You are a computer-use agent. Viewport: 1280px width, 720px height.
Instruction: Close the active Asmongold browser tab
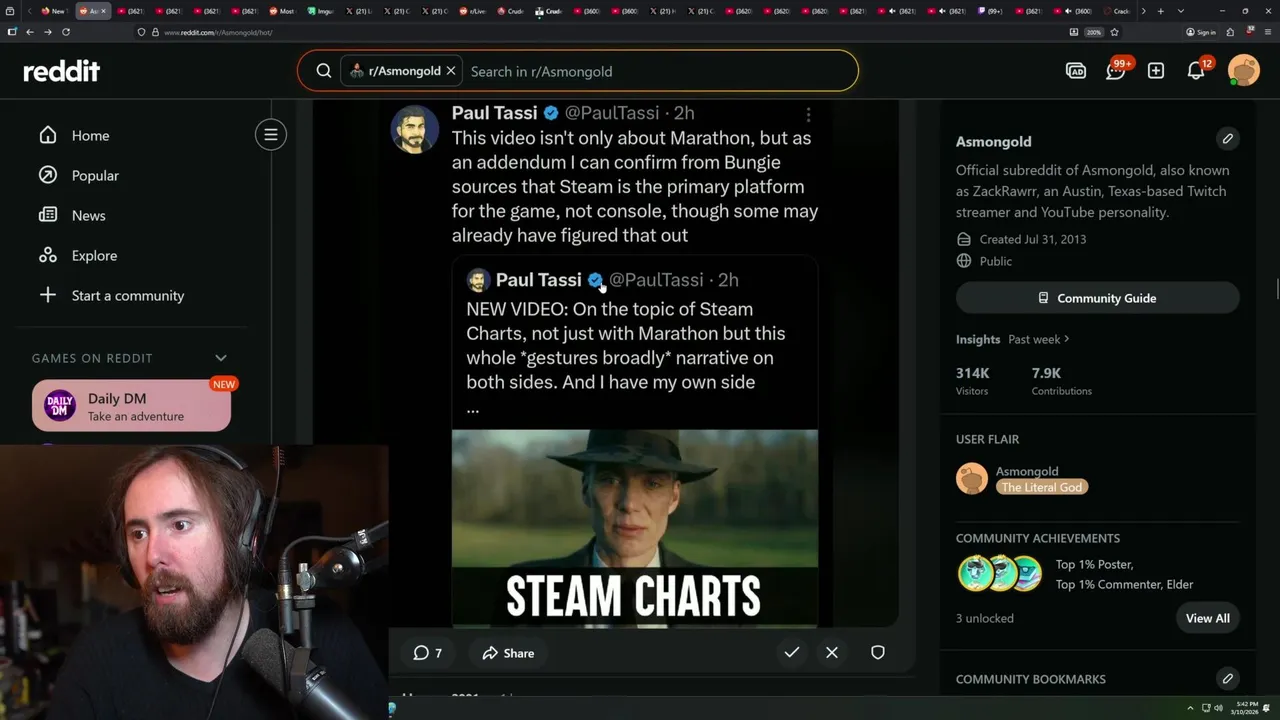coord(103,11)
